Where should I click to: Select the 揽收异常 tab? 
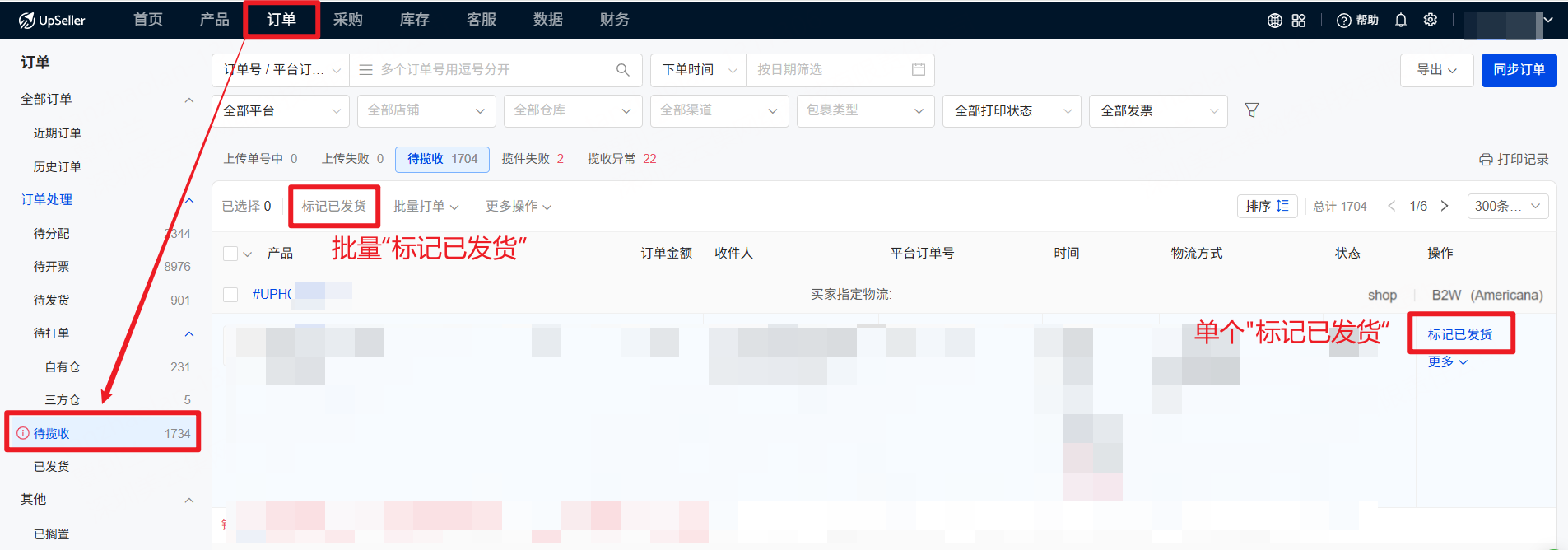click(x=621, y=159)
